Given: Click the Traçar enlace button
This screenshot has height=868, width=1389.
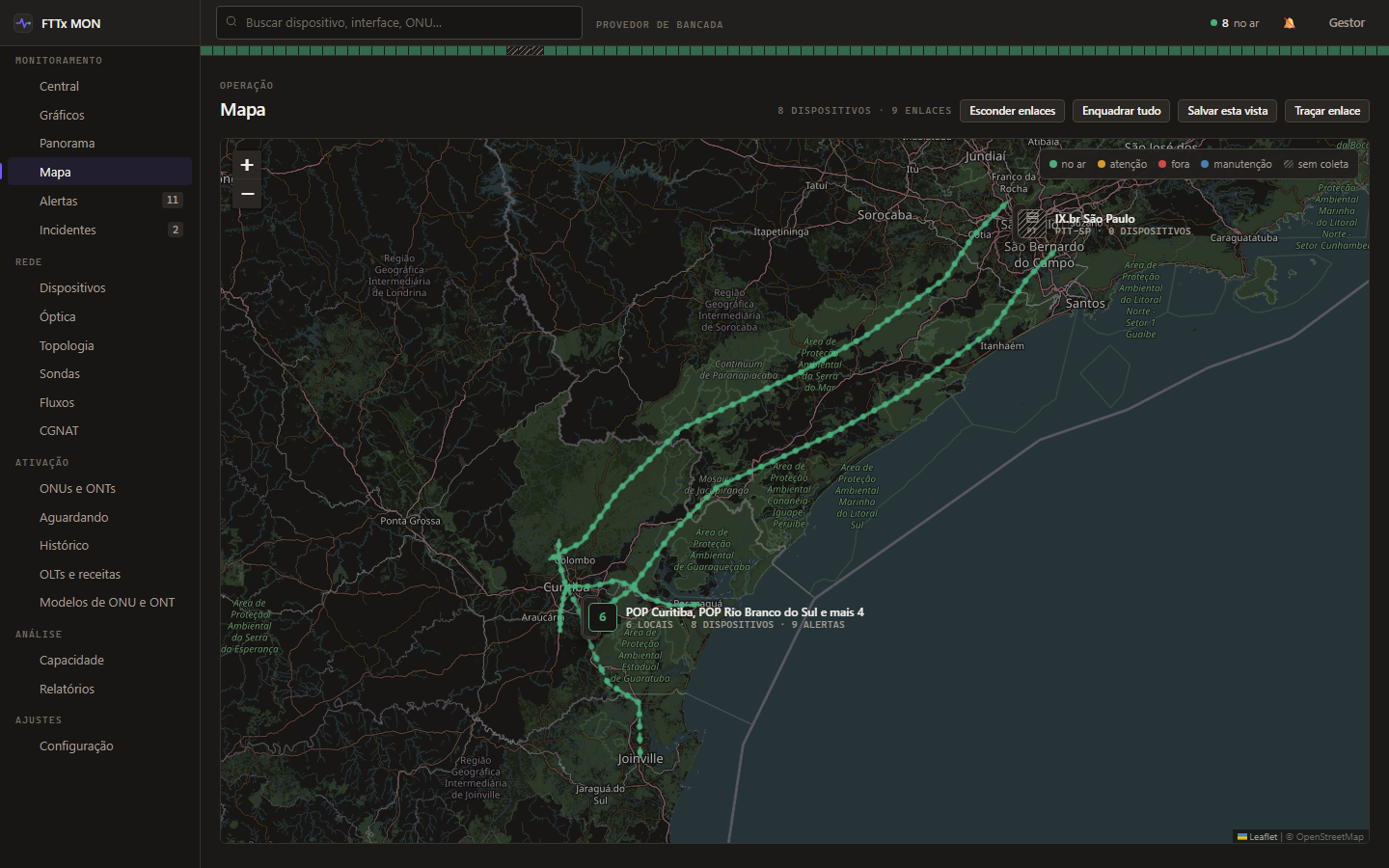Looking at the screenshot, I should (x=1327, y=111).
